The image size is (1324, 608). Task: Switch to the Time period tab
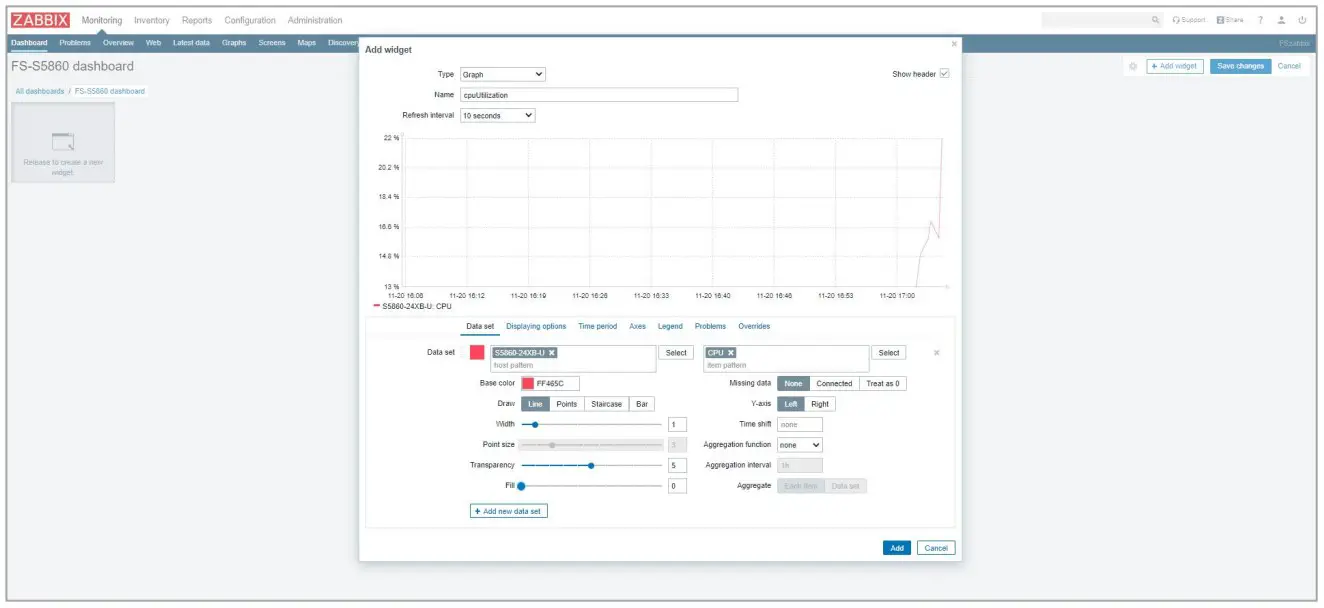tap(598, 326)
